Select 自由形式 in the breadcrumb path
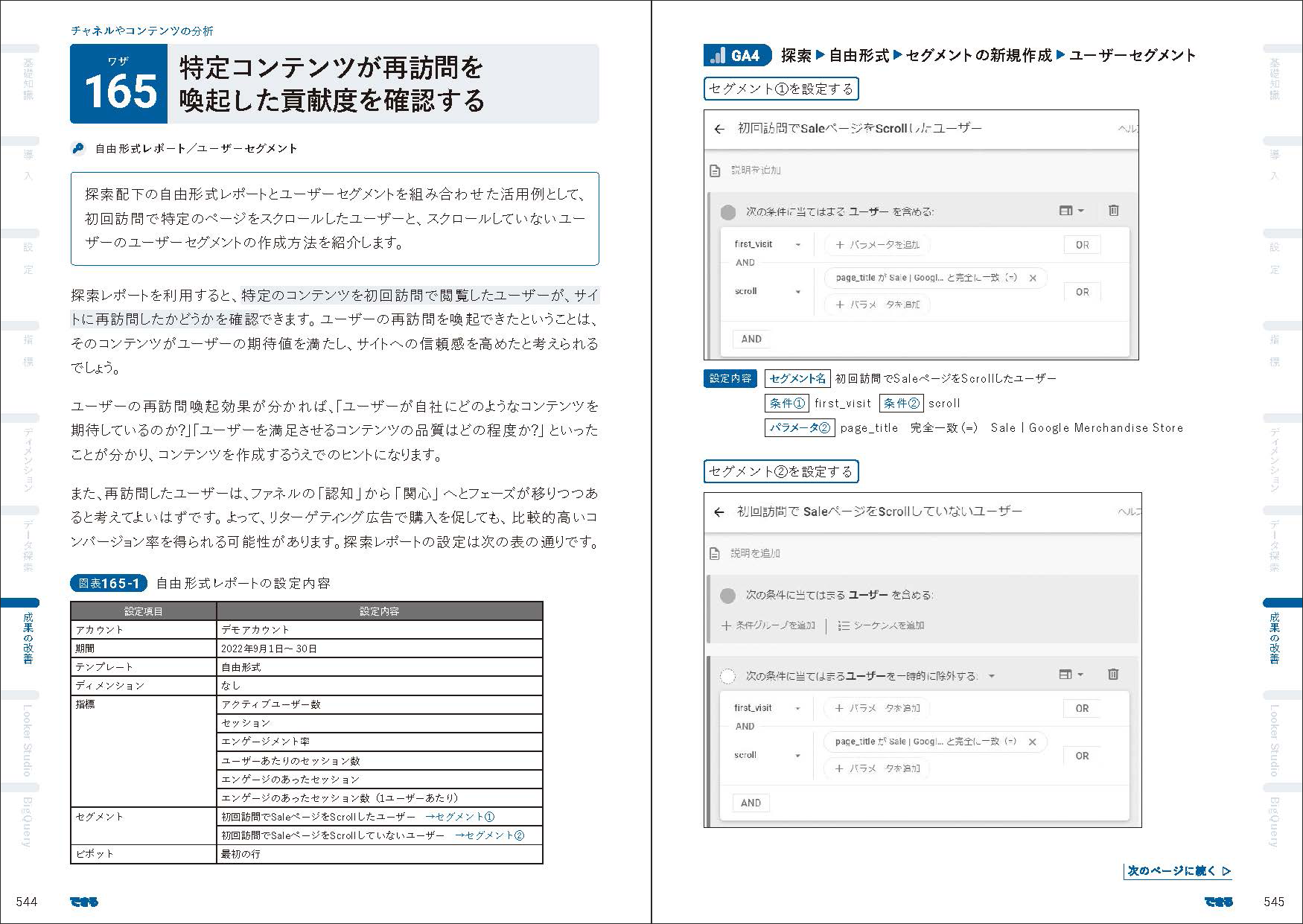Screen dimensions: 1303x924 pos(861,55)
